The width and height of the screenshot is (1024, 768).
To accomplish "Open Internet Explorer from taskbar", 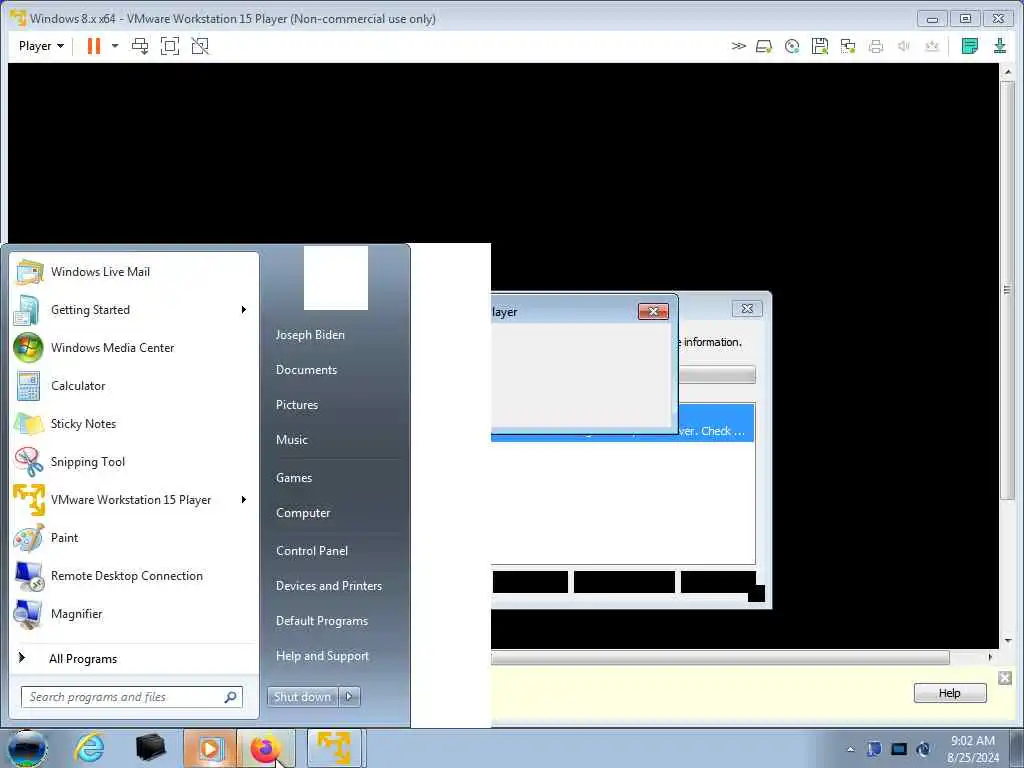I will 89,748.
